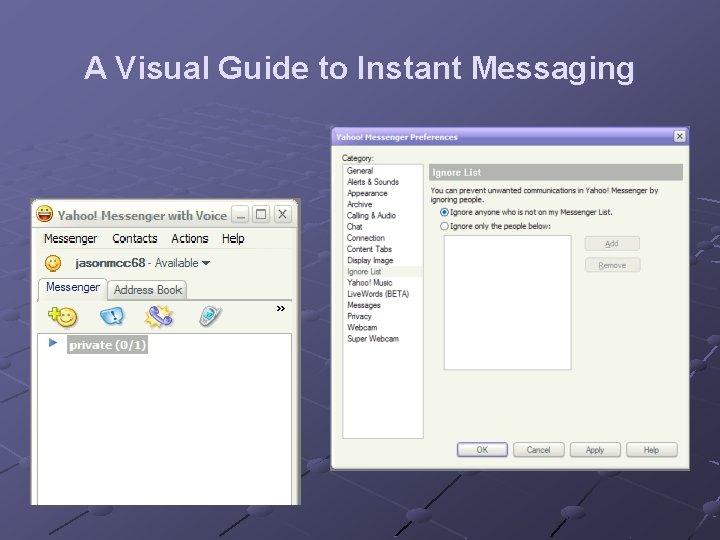The image size is (720, 540).
Task: Minimize the Yahoo! Messenger with Voice window
Action: pos(240,214)
